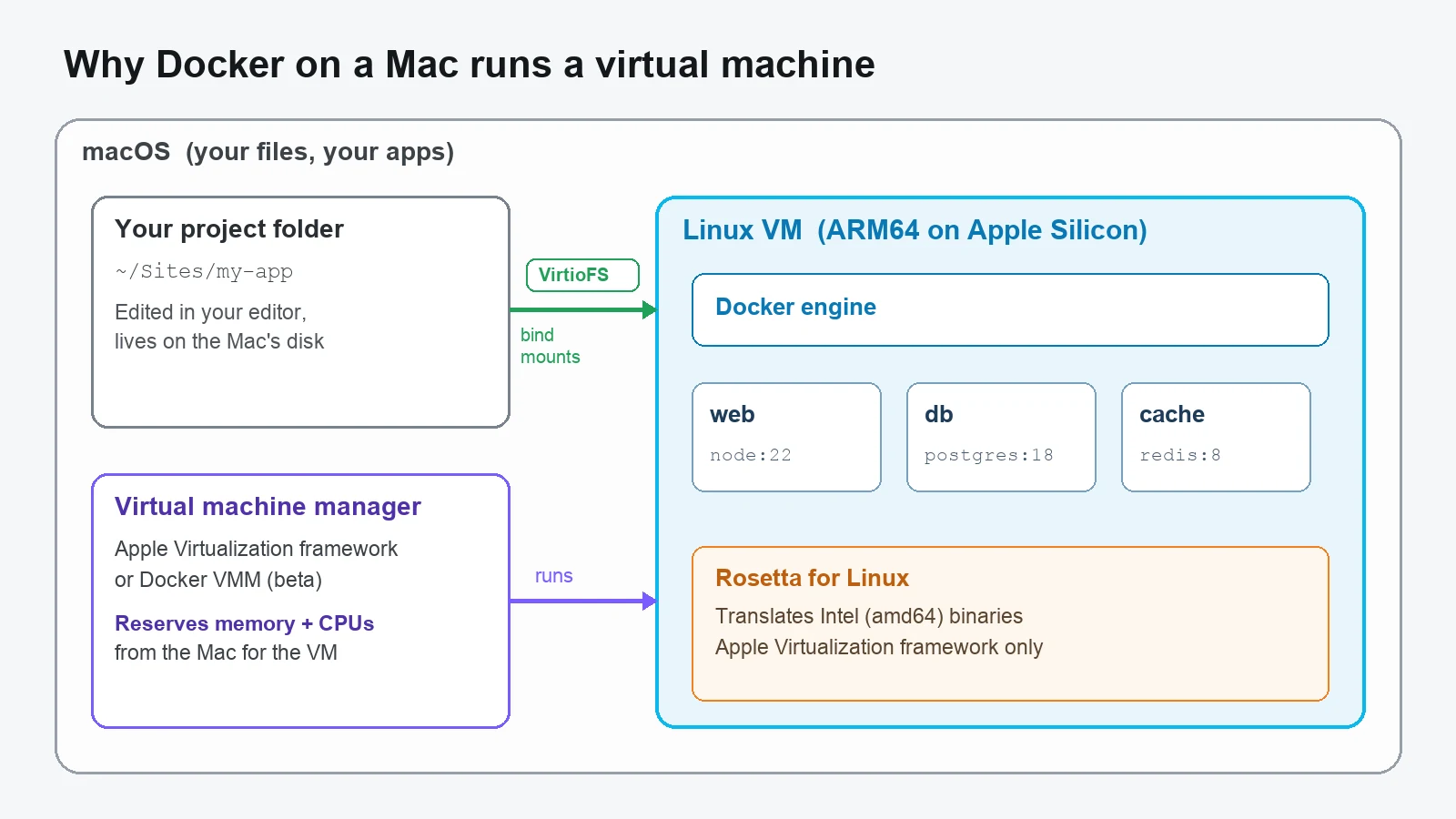
Task: Click 'or Docker VMM (beta)' text
Action: click(x=218, y=580)
